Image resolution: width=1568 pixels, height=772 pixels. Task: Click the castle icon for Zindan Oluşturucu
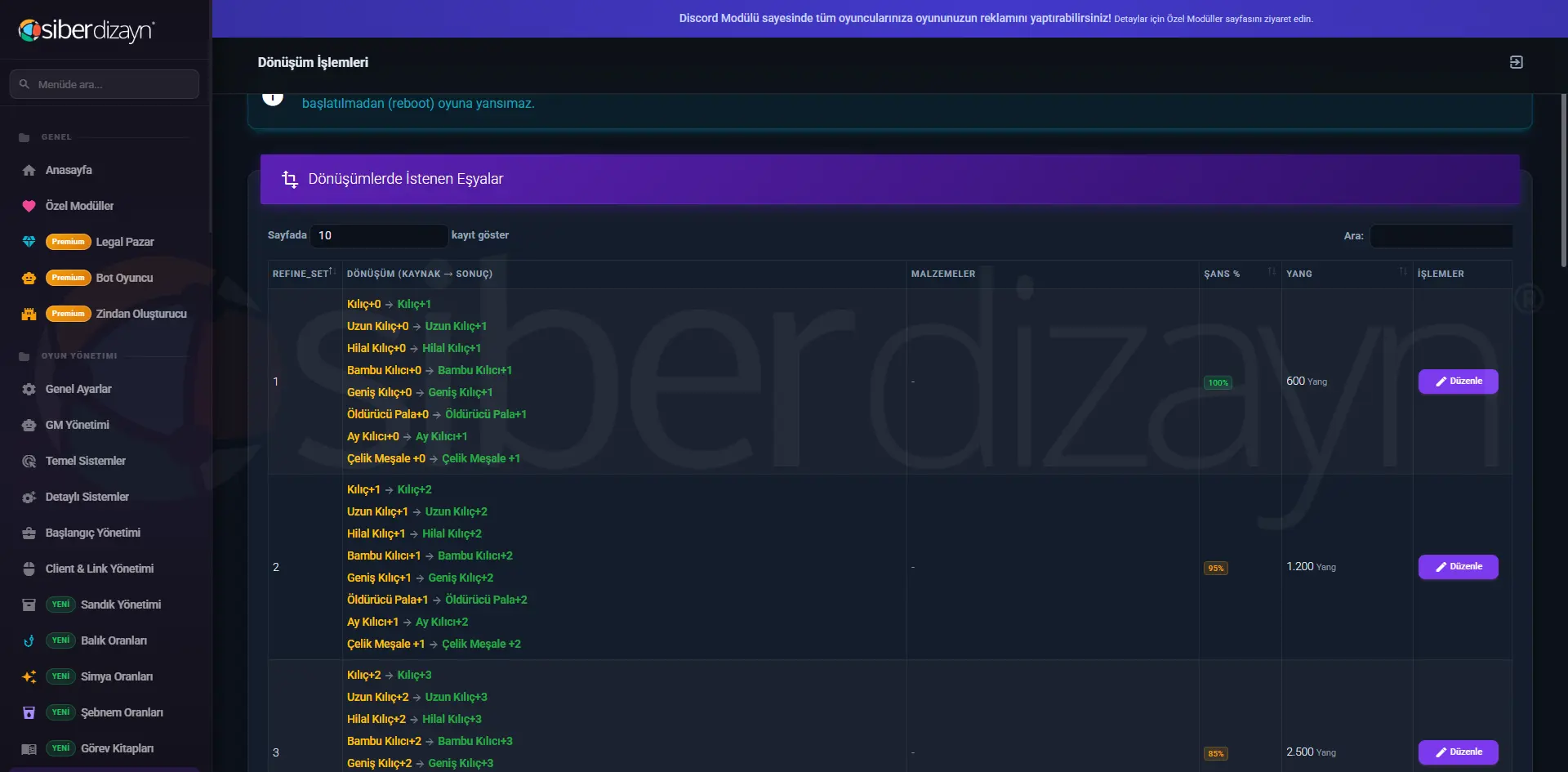(x=29, y=314)
